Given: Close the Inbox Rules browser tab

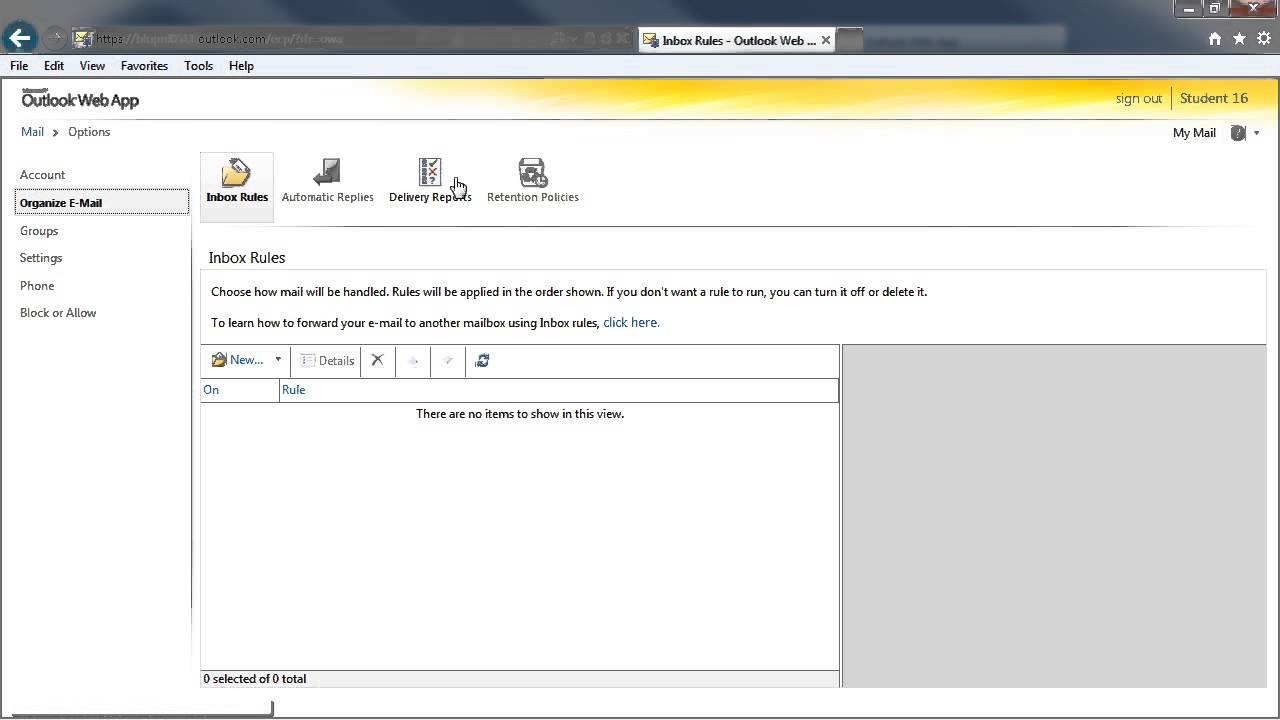Looking at the screenshot, I should click(825, 41).
